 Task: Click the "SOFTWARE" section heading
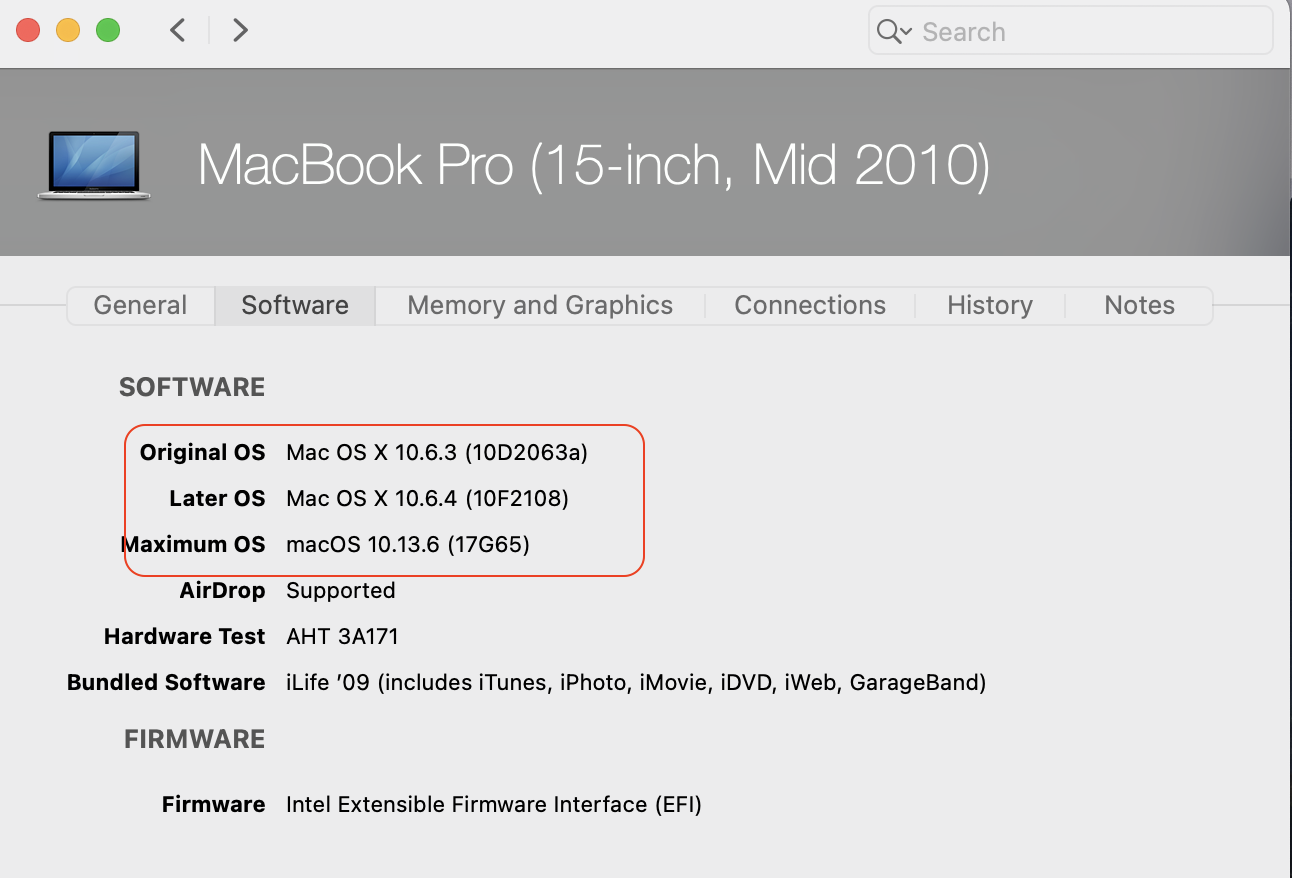point(192,387)
